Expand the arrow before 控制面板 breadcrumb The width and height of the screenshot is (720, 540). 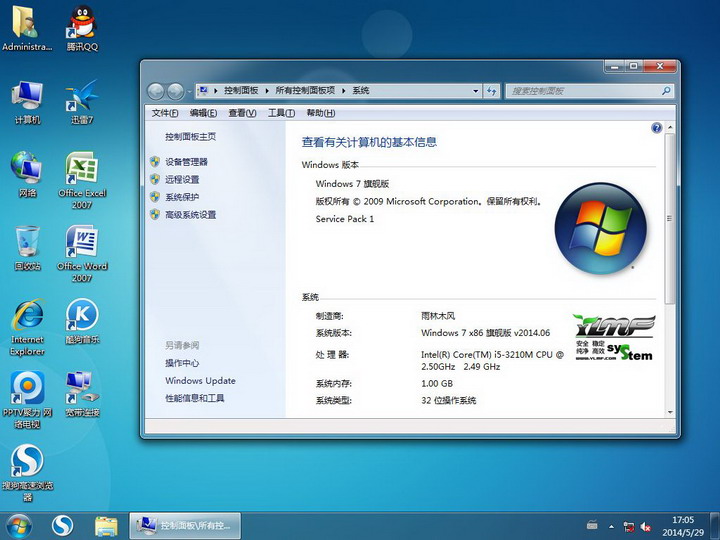point(215,91)
